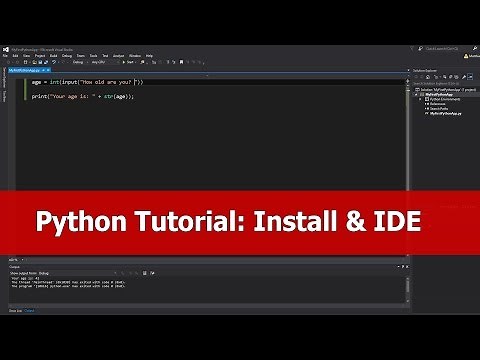Toggle word wrap icon in Output panel
The width and height of the screenshot is (480, 360).
tap(152, 273)
